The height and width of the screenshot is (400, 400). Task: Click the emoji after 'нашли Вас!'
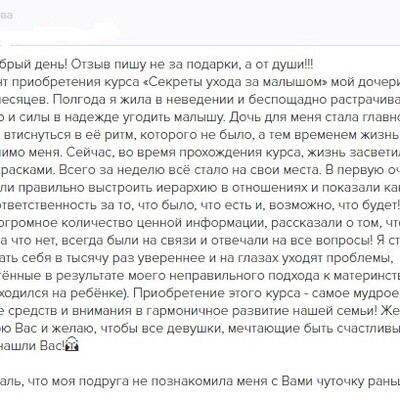(72, 346)
